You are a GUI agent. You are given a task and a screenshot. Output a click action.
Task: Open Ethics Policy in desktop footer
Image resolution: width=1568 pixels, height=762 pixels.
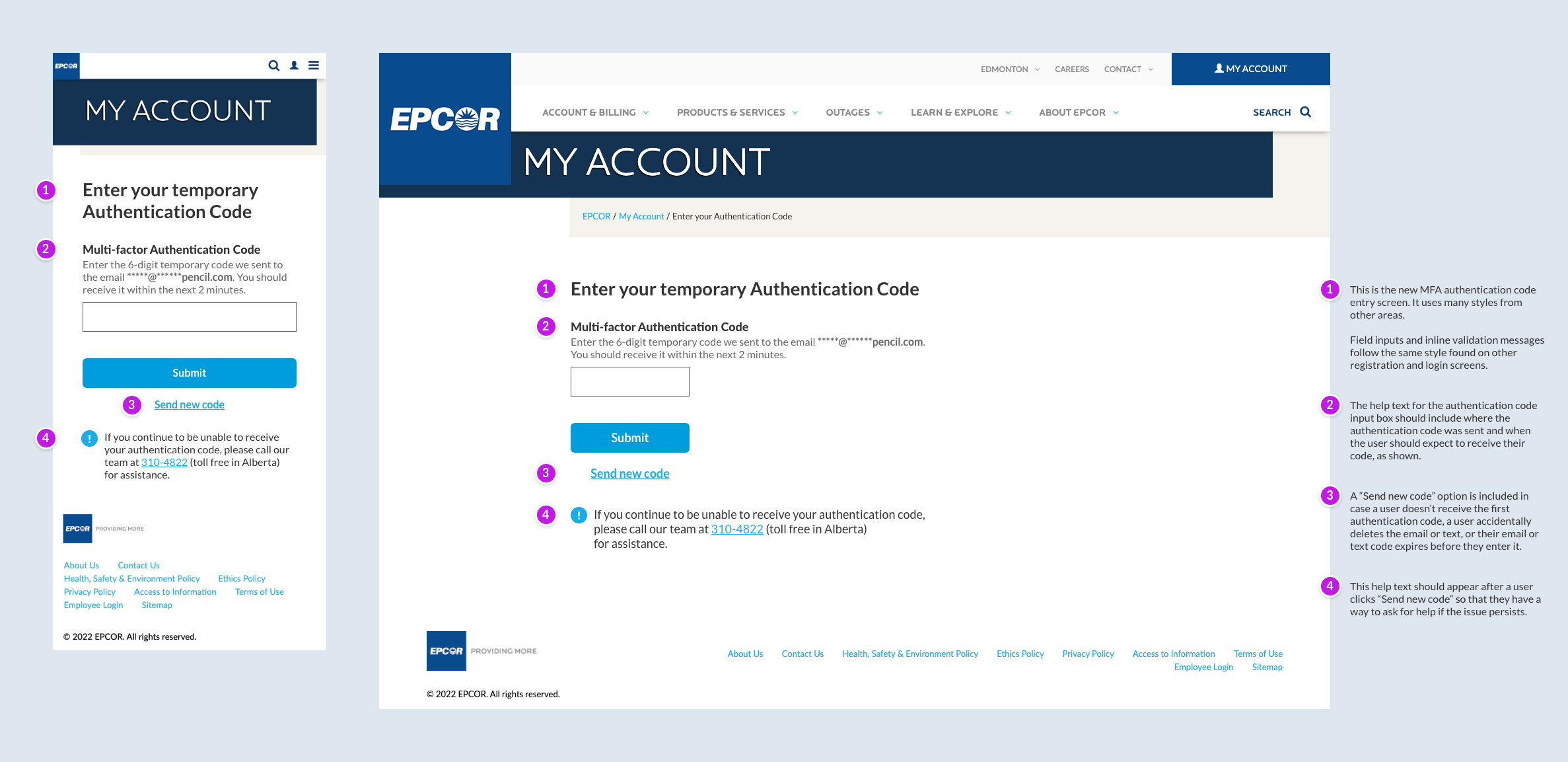coord(1020,654)
